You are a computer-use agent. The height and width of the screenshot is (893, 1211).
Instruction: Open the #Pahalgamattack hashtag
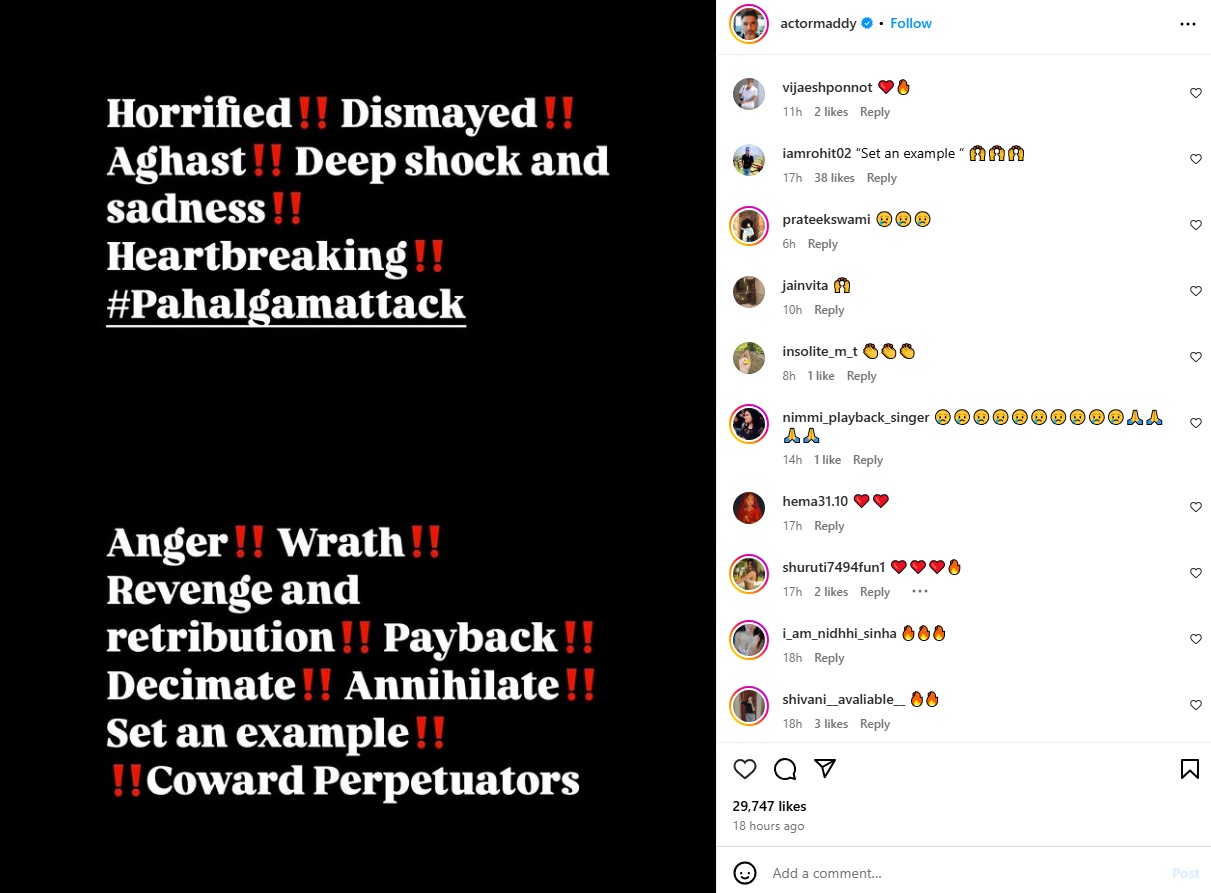(x=286, y=303)
